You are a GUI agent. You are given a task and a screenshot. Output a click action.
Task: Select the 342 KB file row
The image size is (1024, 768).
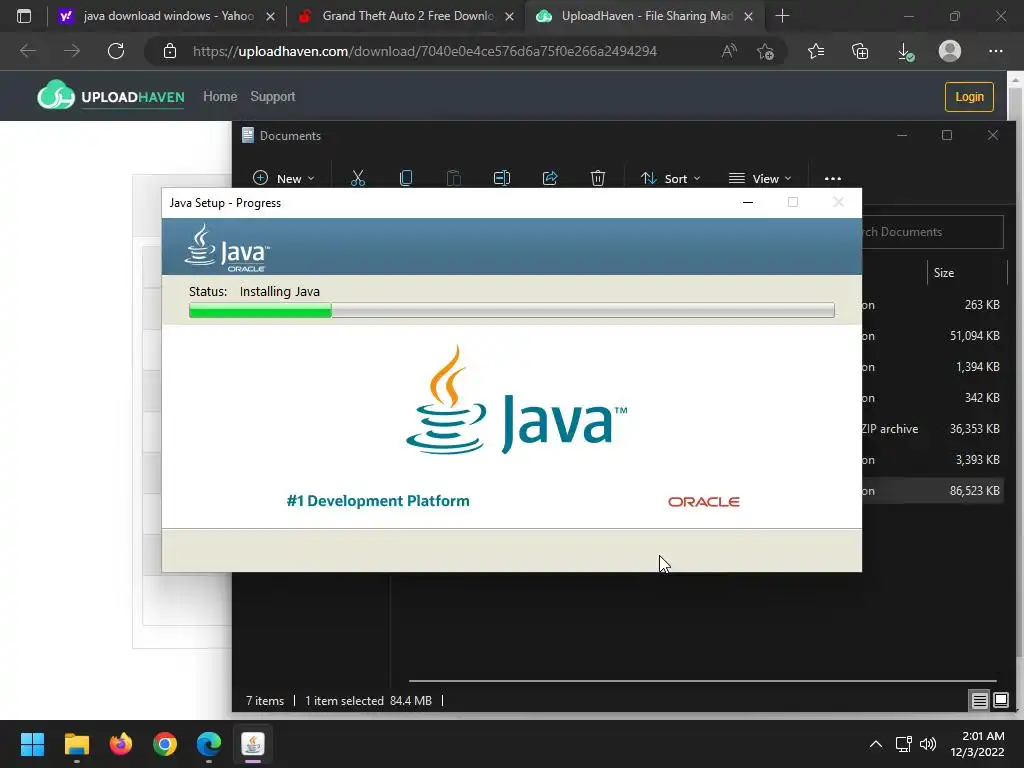(x=933, y=398)
